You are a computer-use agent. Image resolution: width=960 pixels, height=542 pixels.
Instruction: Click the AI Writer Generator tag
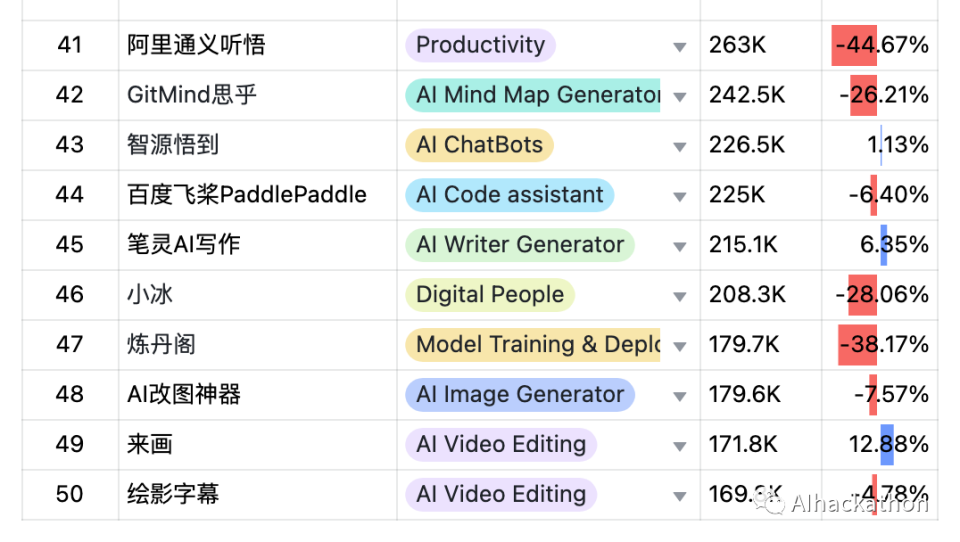[x=519, y=245]
